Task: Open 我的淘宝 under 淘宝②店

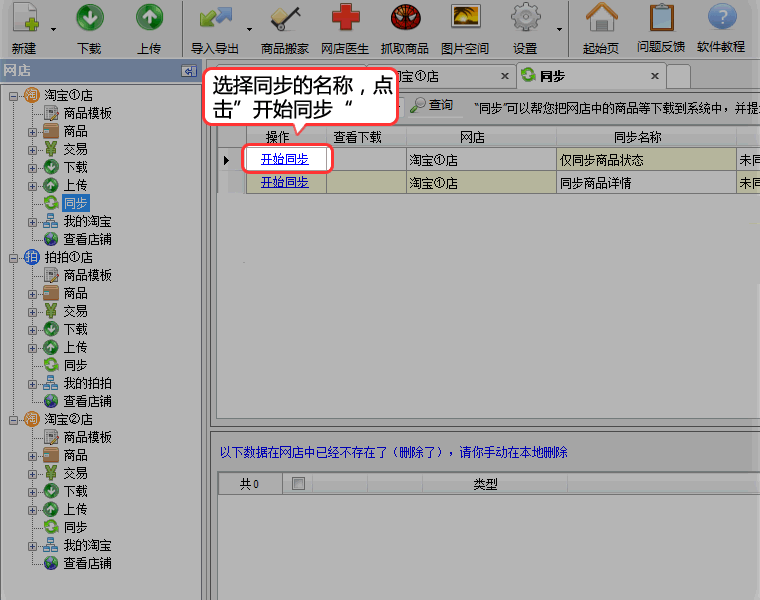Action: [x=88, y=545]
